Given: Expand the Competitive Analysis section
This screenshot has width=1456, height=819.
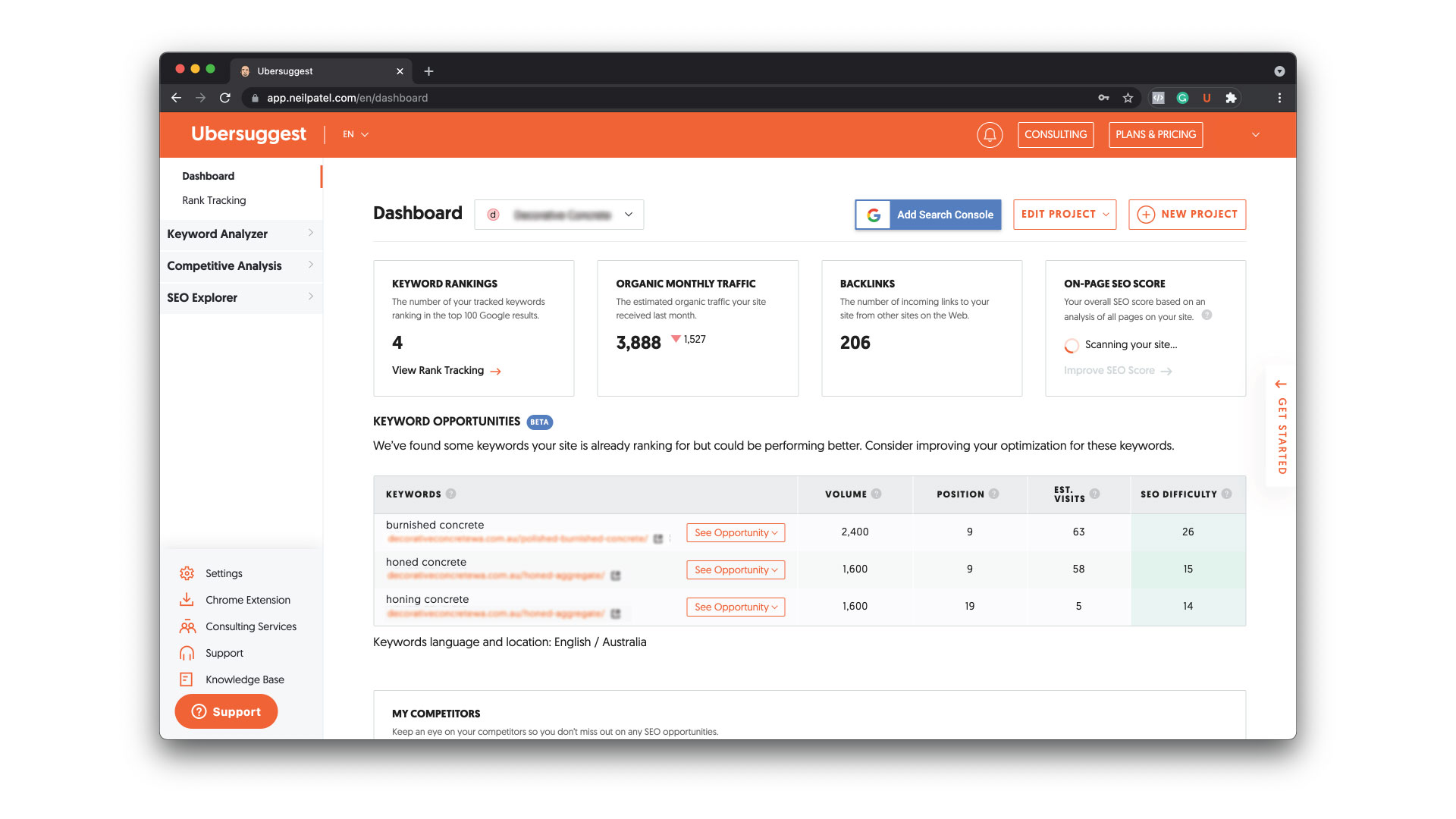Looking at the screenshot, I should [241, 265].
